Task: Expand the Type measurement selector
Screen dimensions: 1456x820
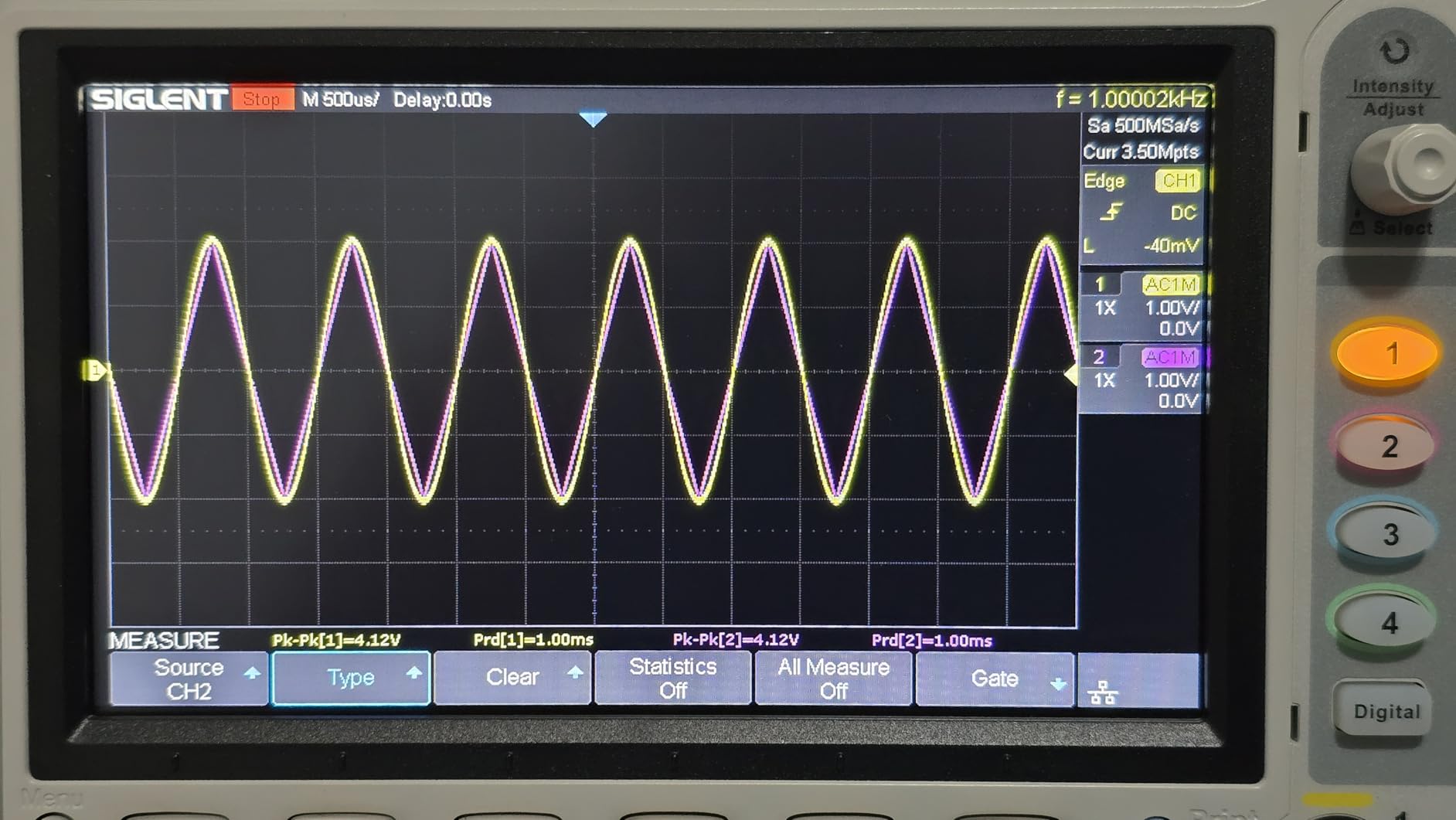Action: click(x=350, y=678)
